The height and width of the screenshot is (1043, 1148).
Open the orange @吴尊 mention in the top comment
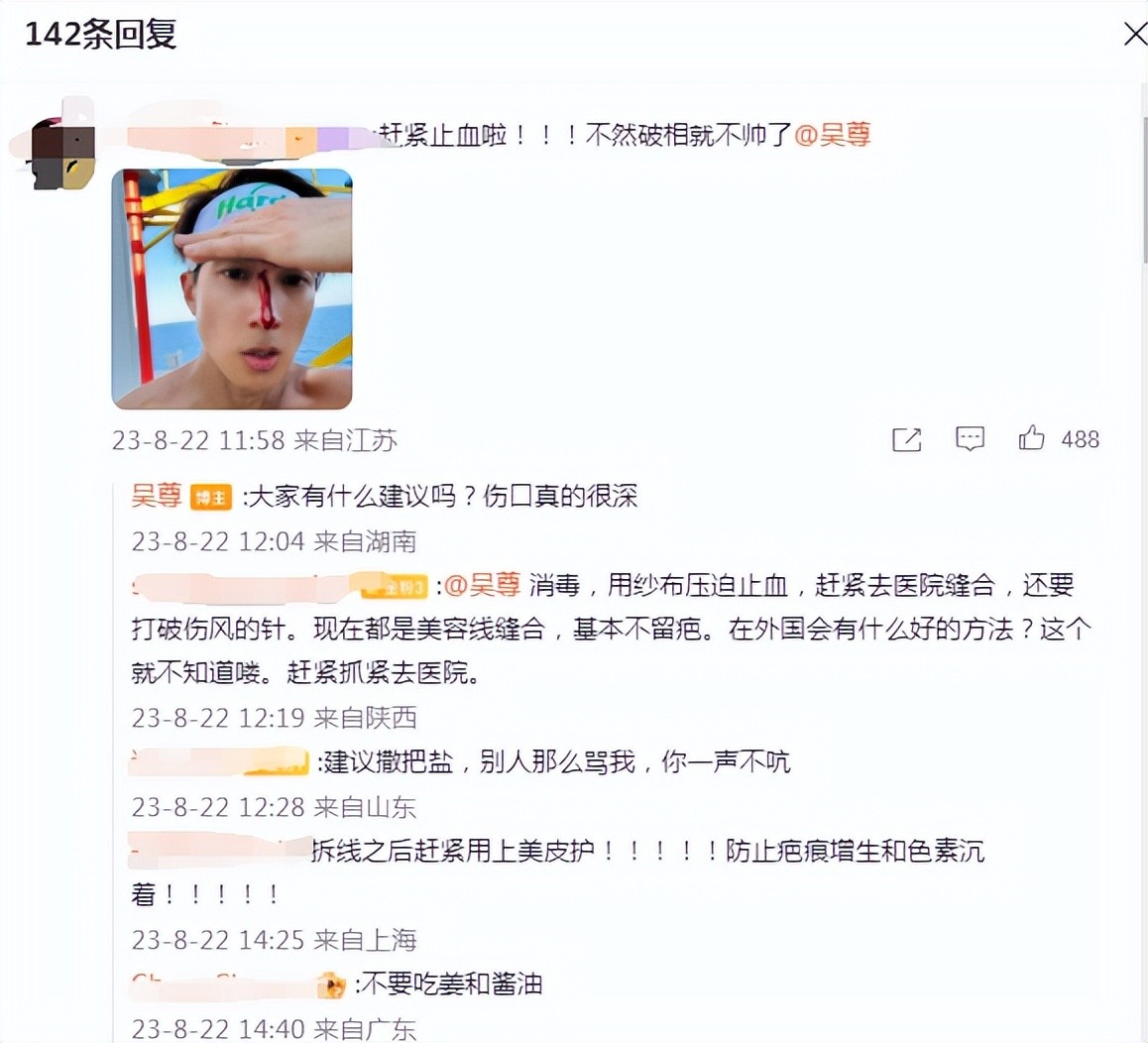(x=833, y=135)
